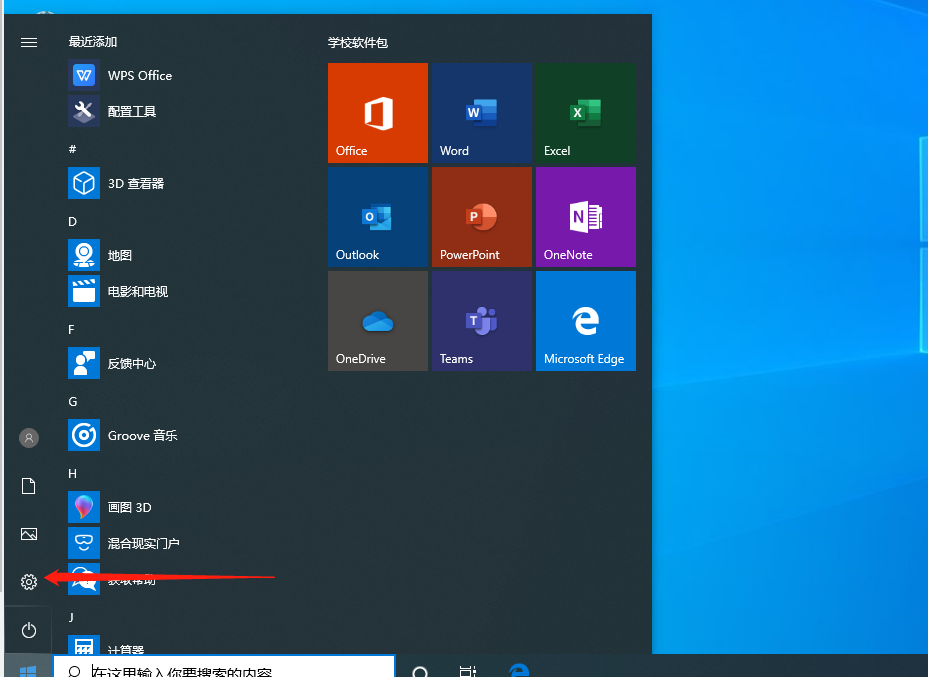Click letter header D to jump alphabetically

[x=71, y=221]
